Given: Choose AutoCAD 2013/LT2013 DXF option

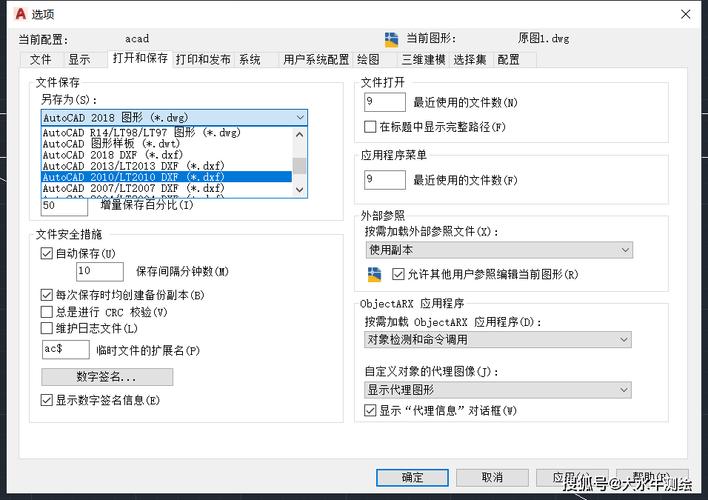Looking at the screenshot, I should coord(166,166).
